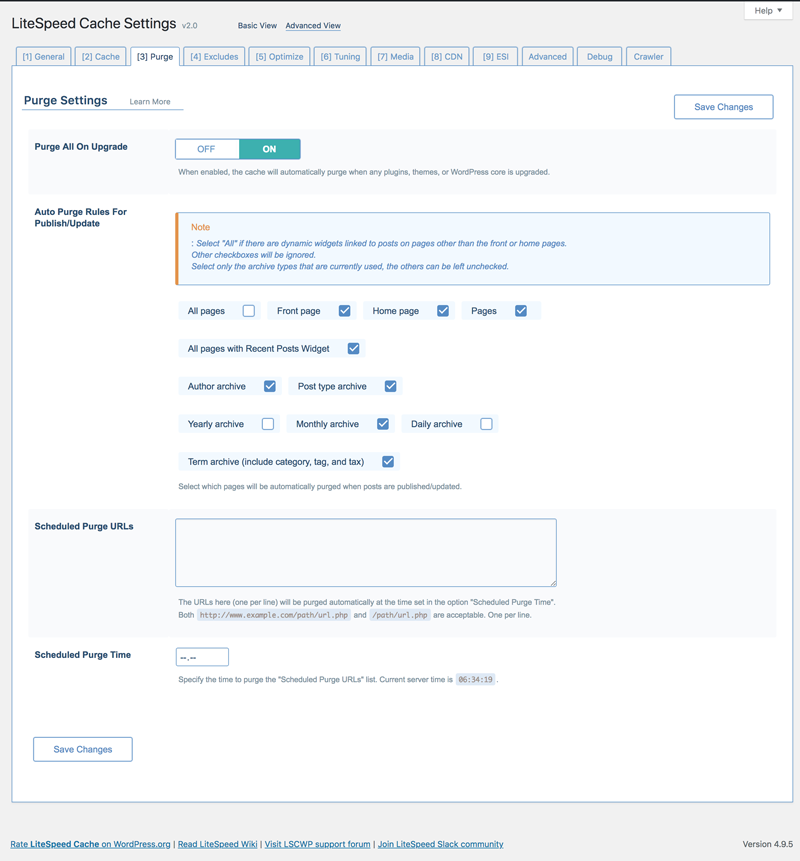The image size is (800, 861).
Task: Open the [1] General tab
Action: point(43,57)
